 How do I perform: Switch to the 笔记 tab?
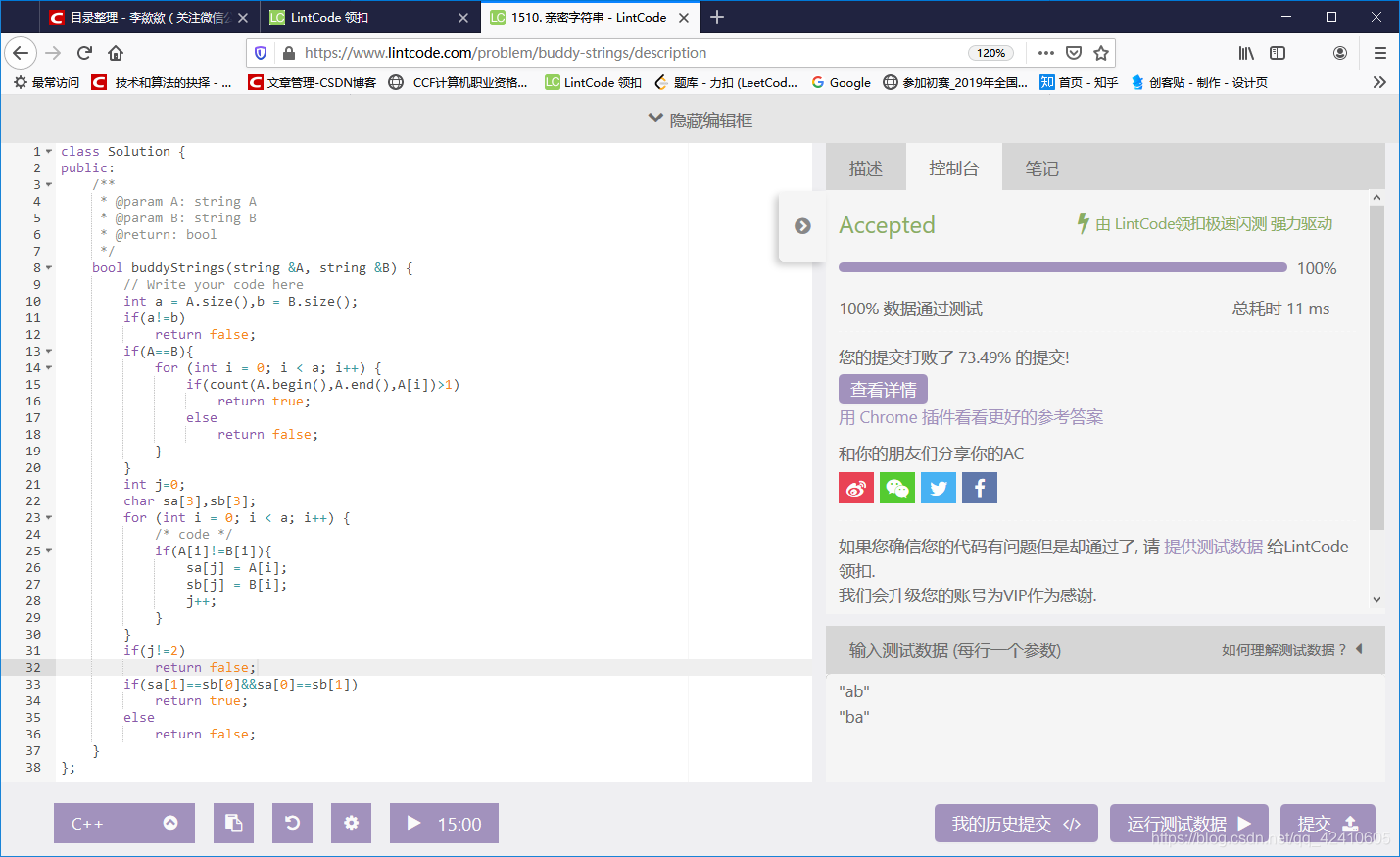click(1041, 167)
